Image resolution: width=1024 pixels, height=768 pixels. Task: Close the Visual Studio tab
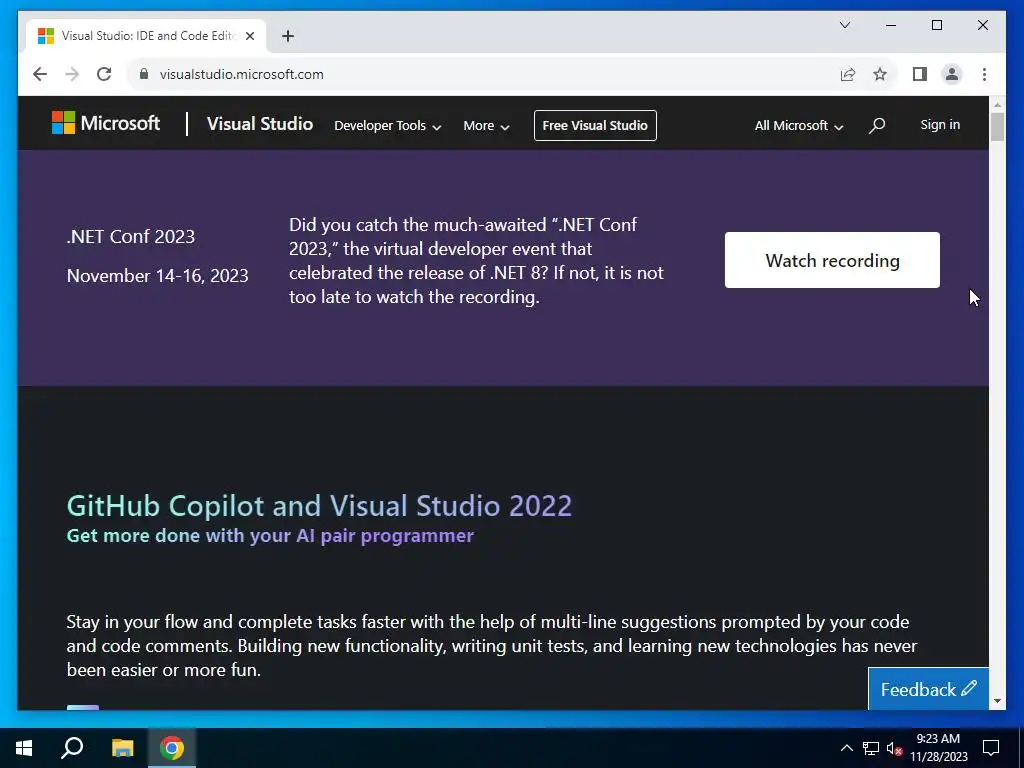pos(249,36)
